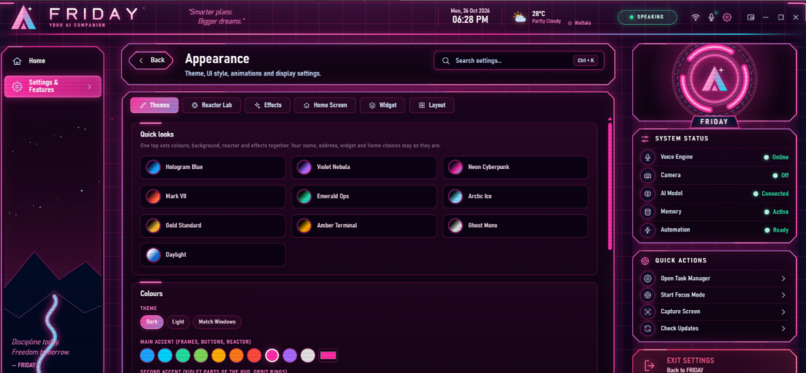Select the Light theme option
This screenshot has width=806, height=373.
pyautogui.click(x=178, y=322)
